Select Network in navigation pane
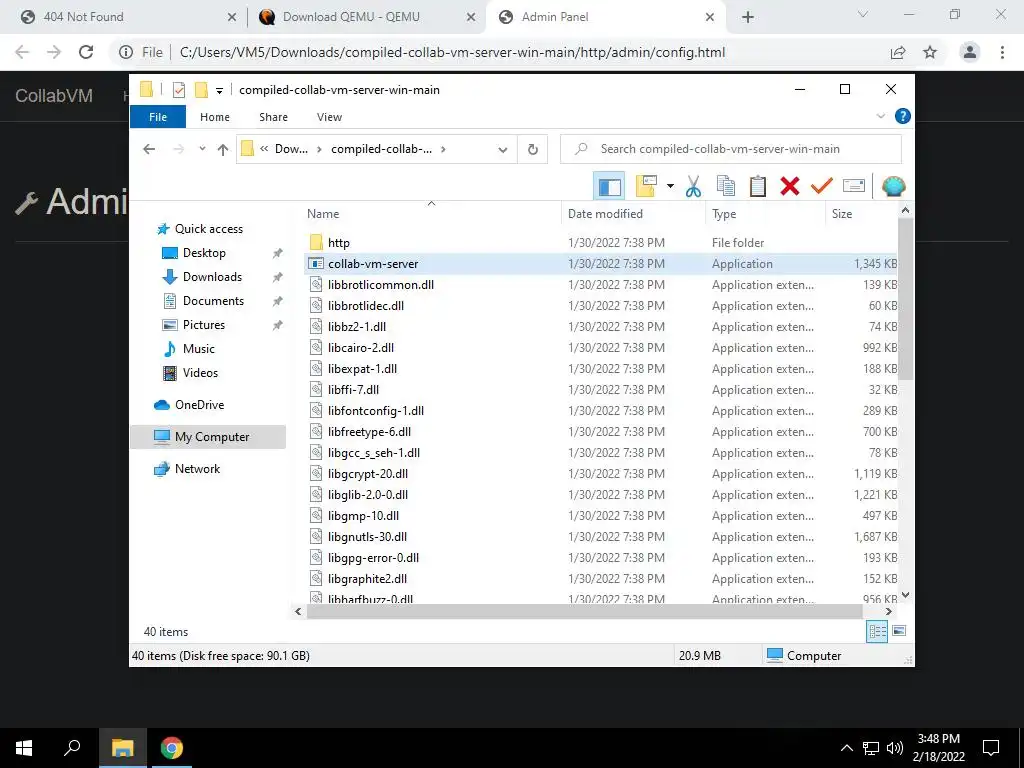Screen dimensions: 1024x768 pyautogui.click(x=197, y=469)
